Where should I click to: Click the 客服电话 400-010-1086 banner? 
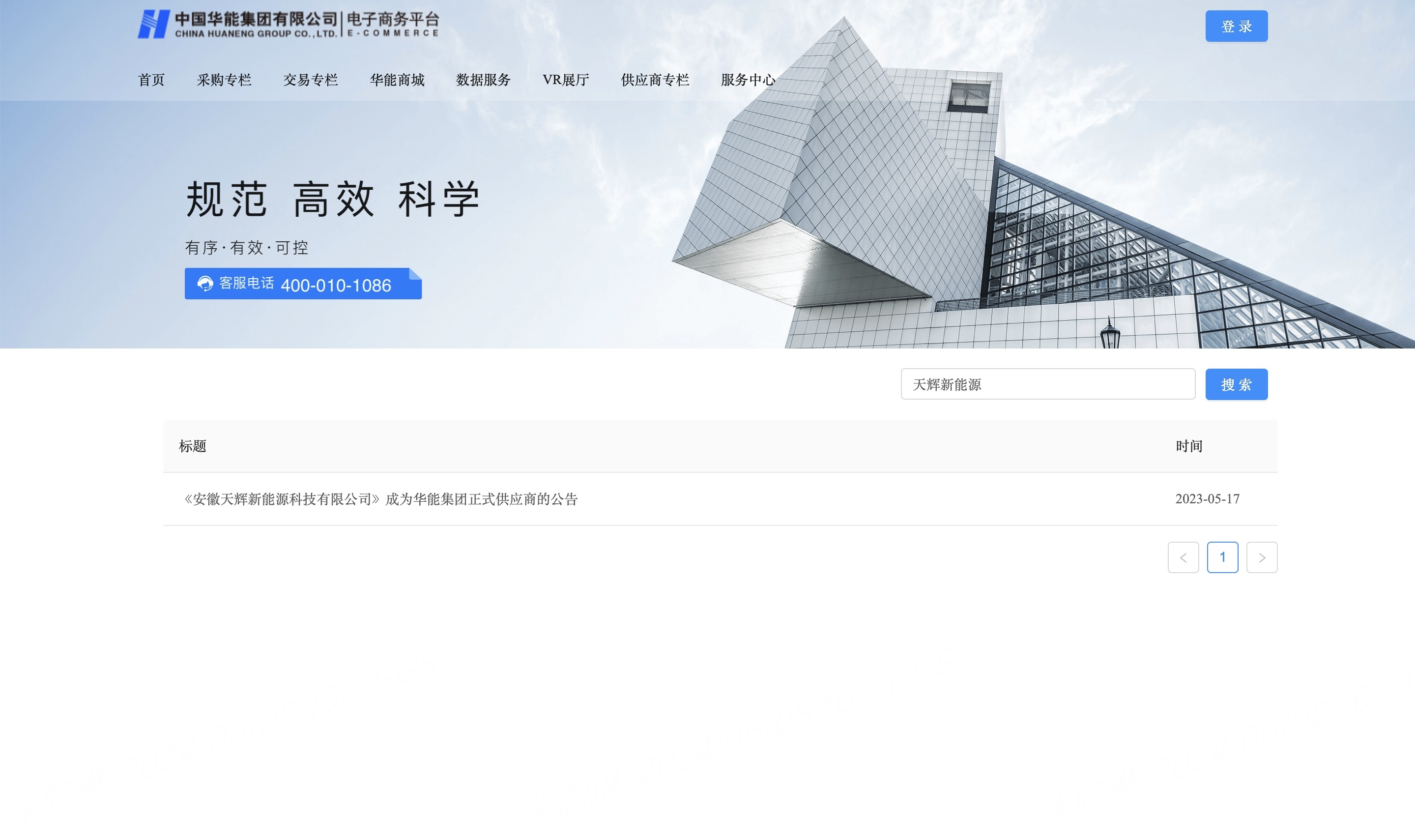tap(303, 284)
